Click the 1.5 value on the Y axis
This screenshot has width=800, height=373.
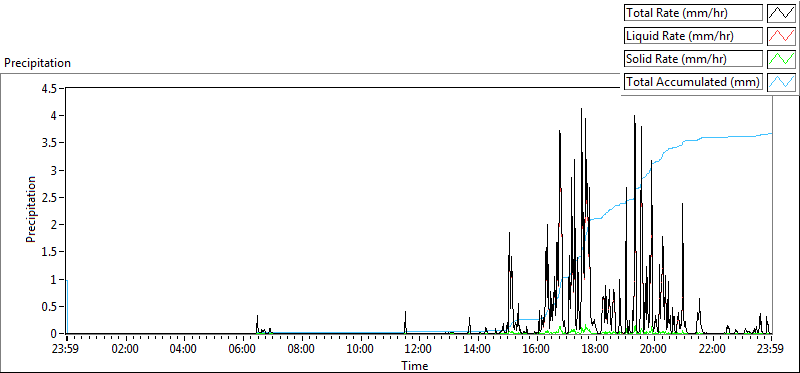49,252
